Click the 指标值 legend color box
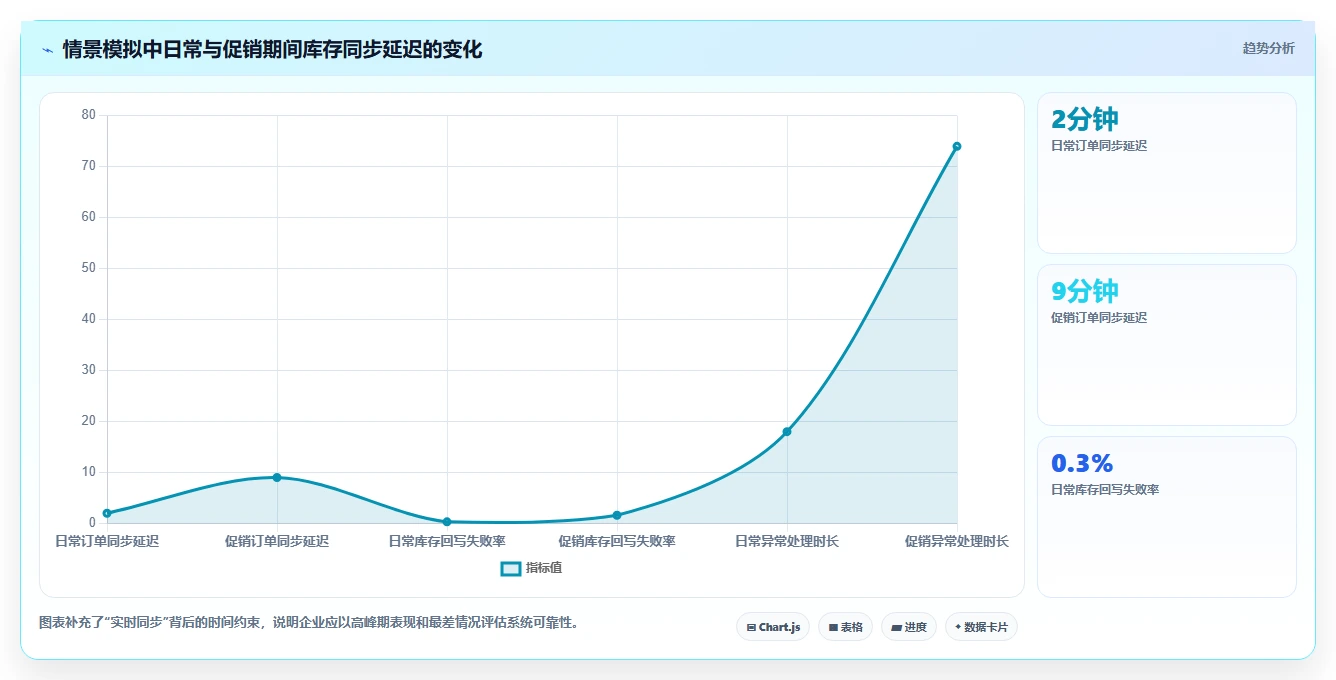Screen dimensions: 1336x680 pyautogui.click(x=510, y=568)
